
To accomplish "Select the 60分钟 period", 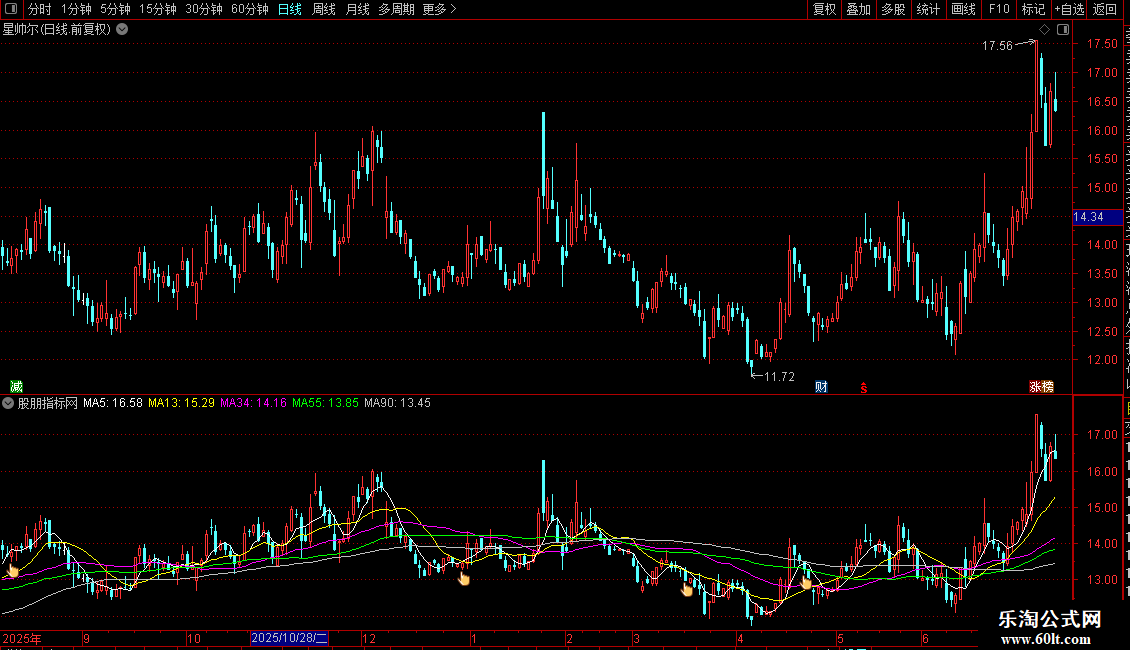I will pos(250,9).
